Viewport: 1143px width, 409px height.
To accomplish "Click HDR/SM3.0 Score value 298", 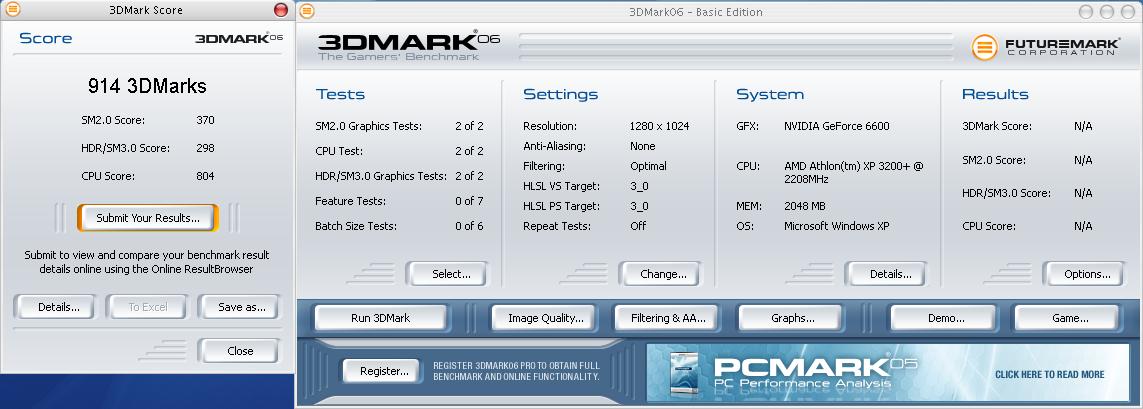I will click(206, 148).
